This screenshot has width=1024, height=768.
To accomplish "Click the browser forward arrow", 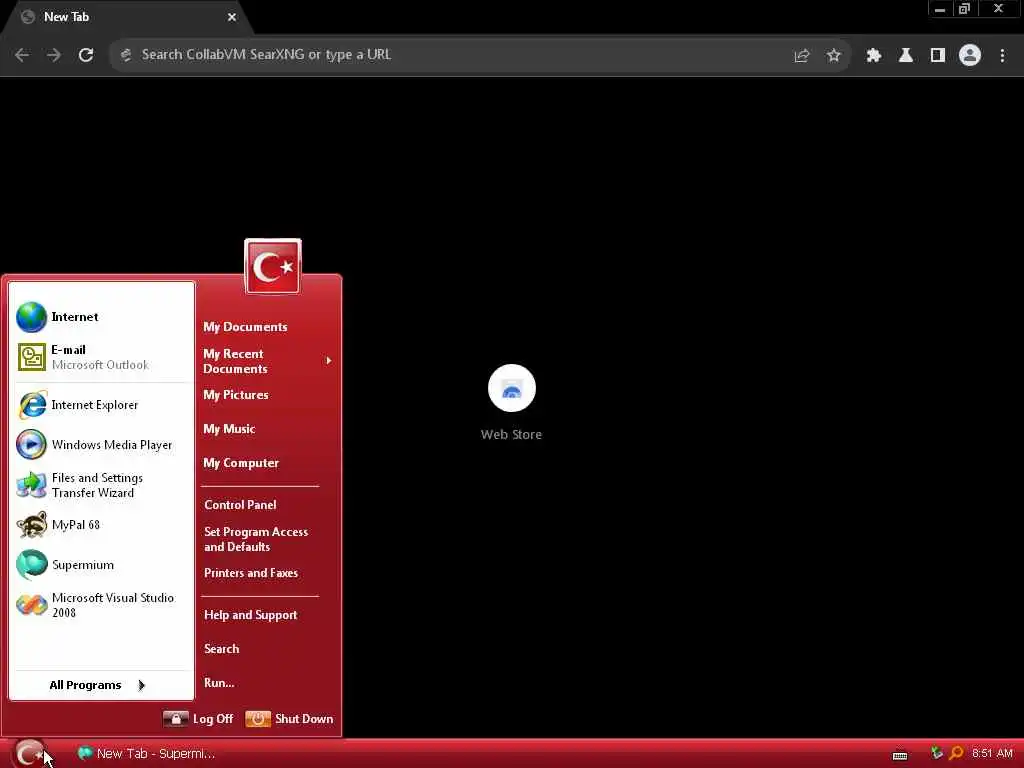I will [x=54, y=55].
